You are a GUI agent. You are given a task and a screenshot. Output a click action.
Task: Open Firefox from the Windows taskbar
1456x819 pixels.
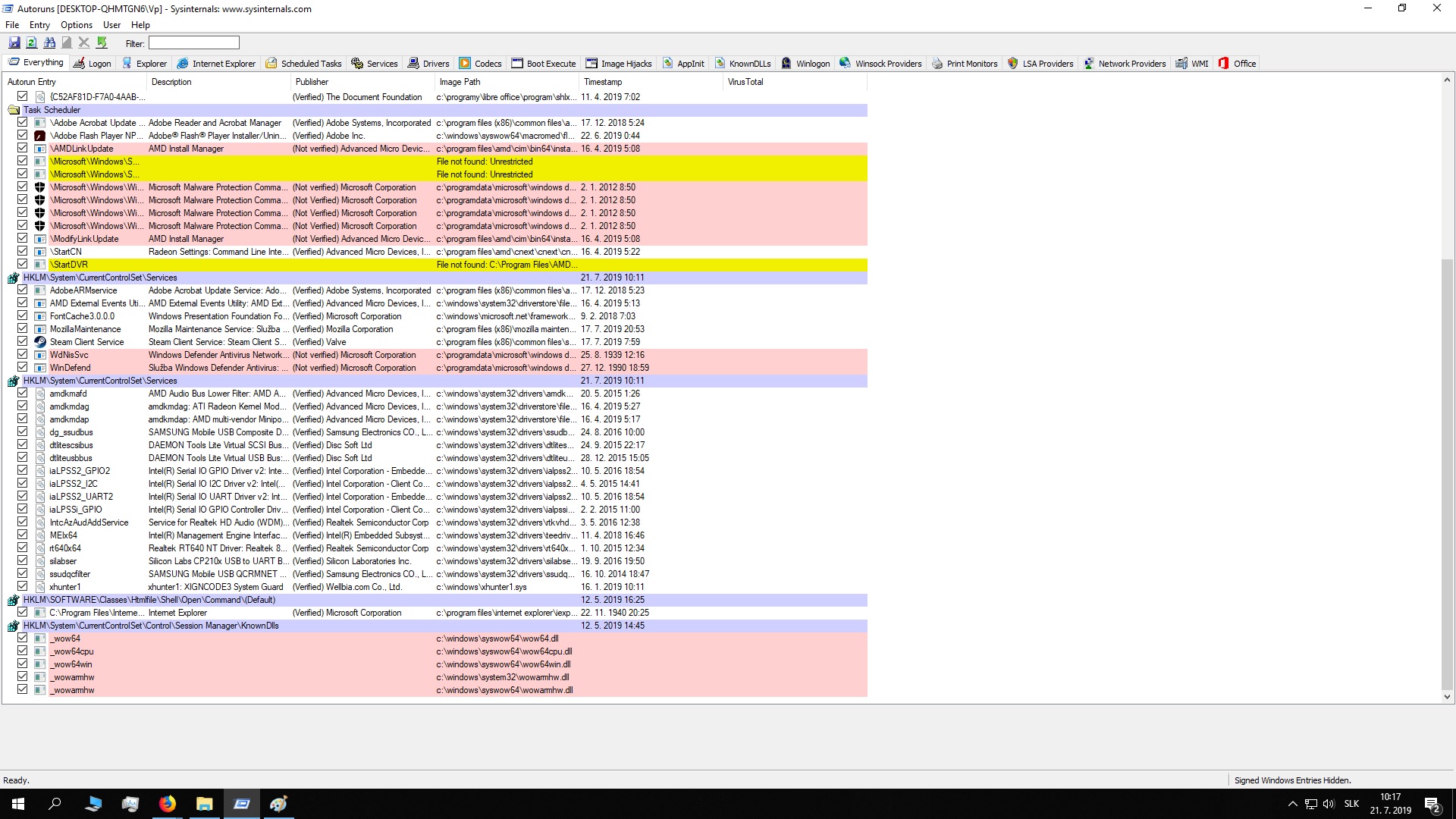pyautogui.click(x=168, y=804)
